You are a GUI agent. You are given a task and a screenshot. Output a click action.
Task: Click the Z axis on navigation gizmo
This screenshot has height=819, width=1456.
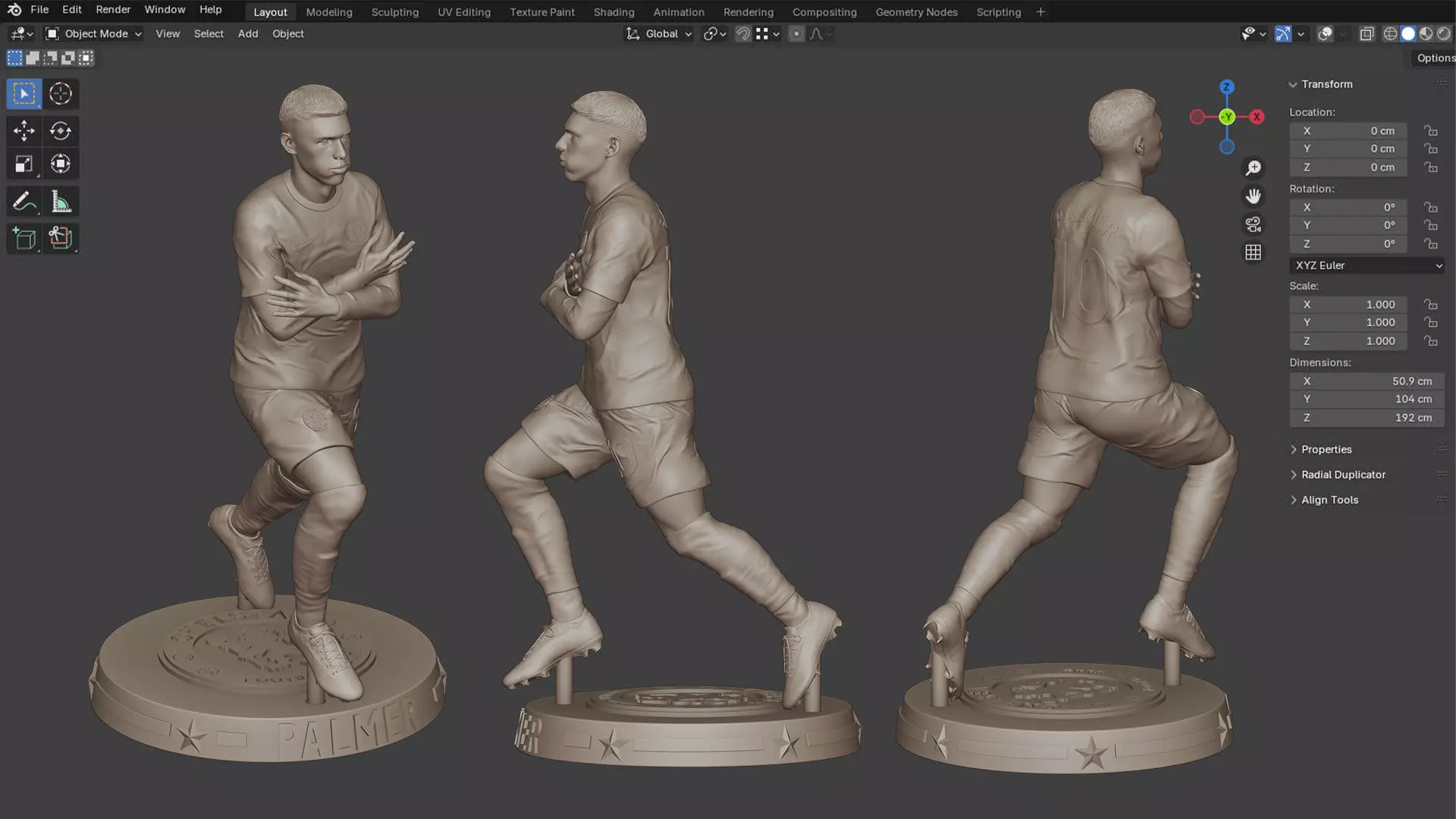[1227, 86]
